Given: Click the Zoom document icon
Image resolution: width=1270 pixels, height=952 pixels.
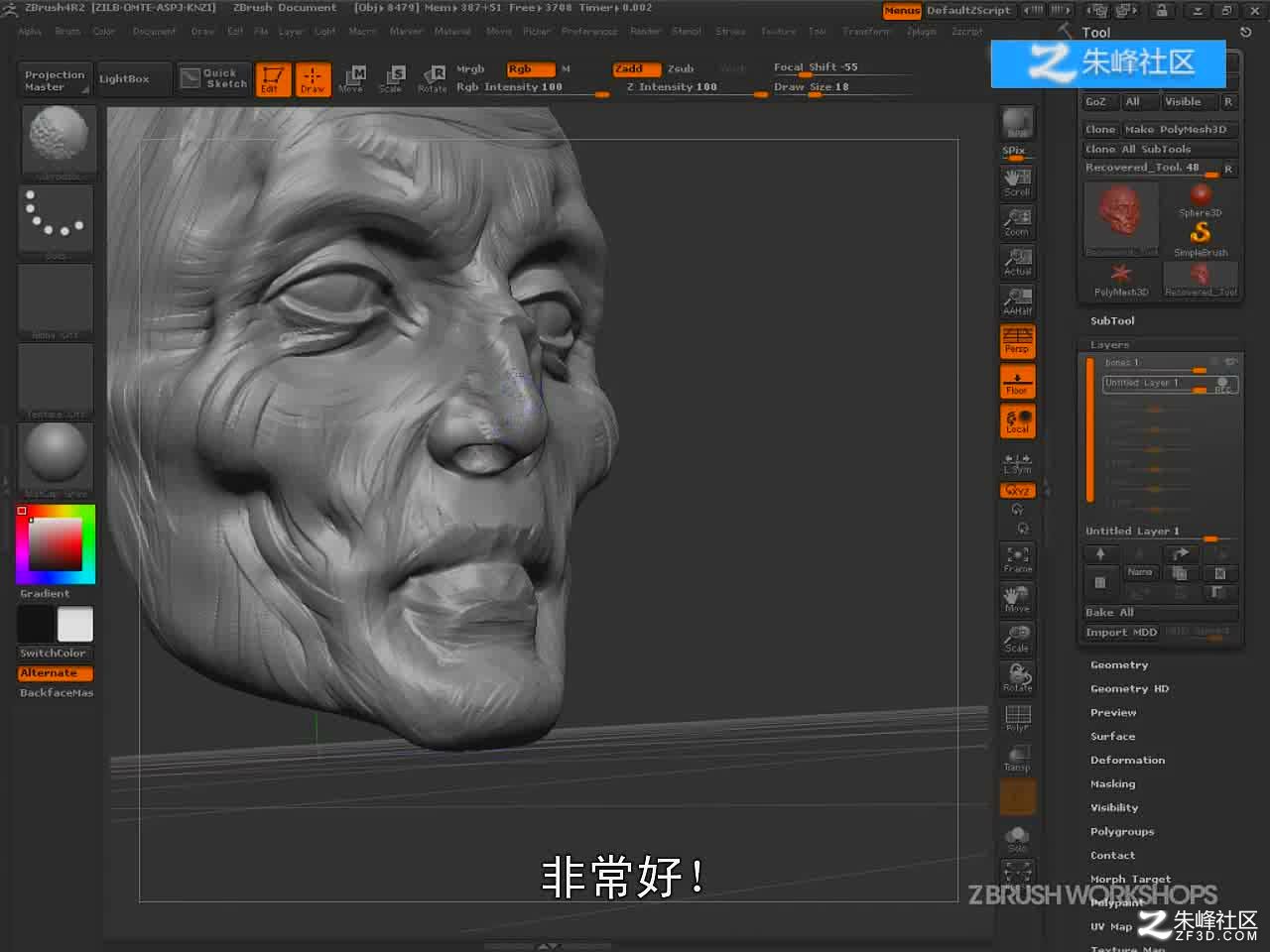Looking at the screenshot, I should point(1017,221).
